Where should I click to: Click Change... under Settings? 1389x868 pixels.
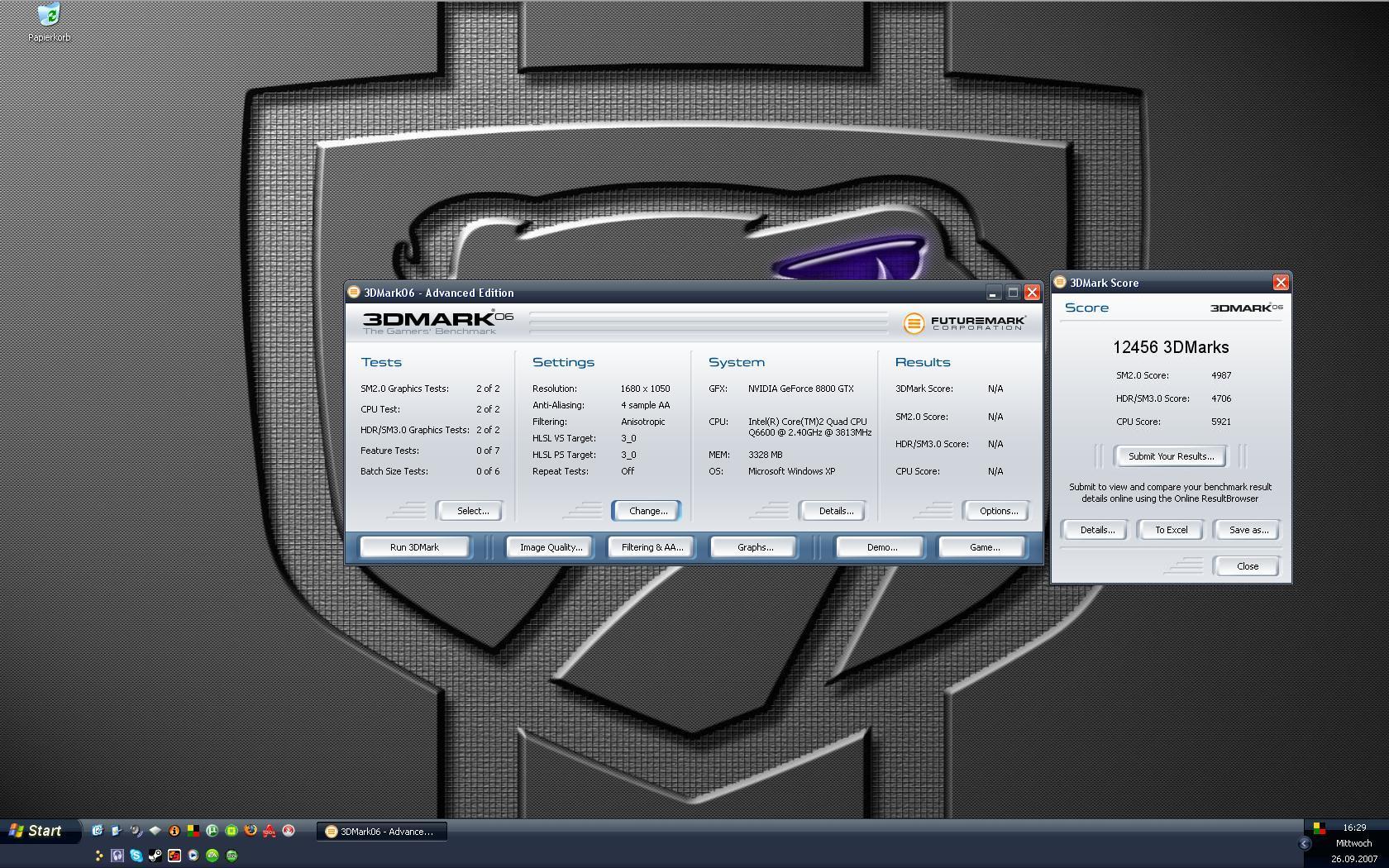click(x=647, y=511)
